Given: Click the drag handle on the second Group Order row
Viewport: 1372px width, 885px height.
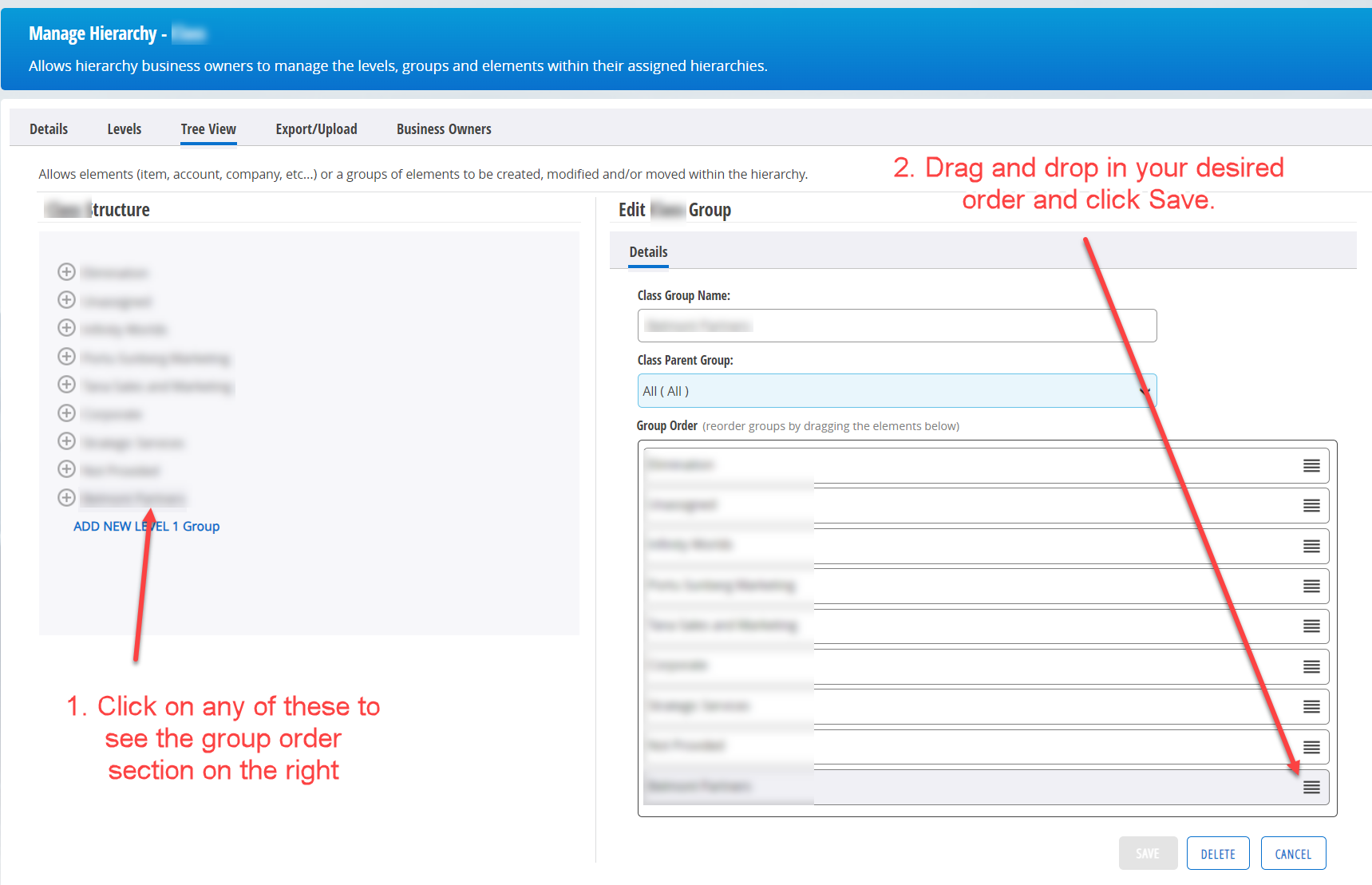Looking at the screenshot, I should pos(1311,505).
